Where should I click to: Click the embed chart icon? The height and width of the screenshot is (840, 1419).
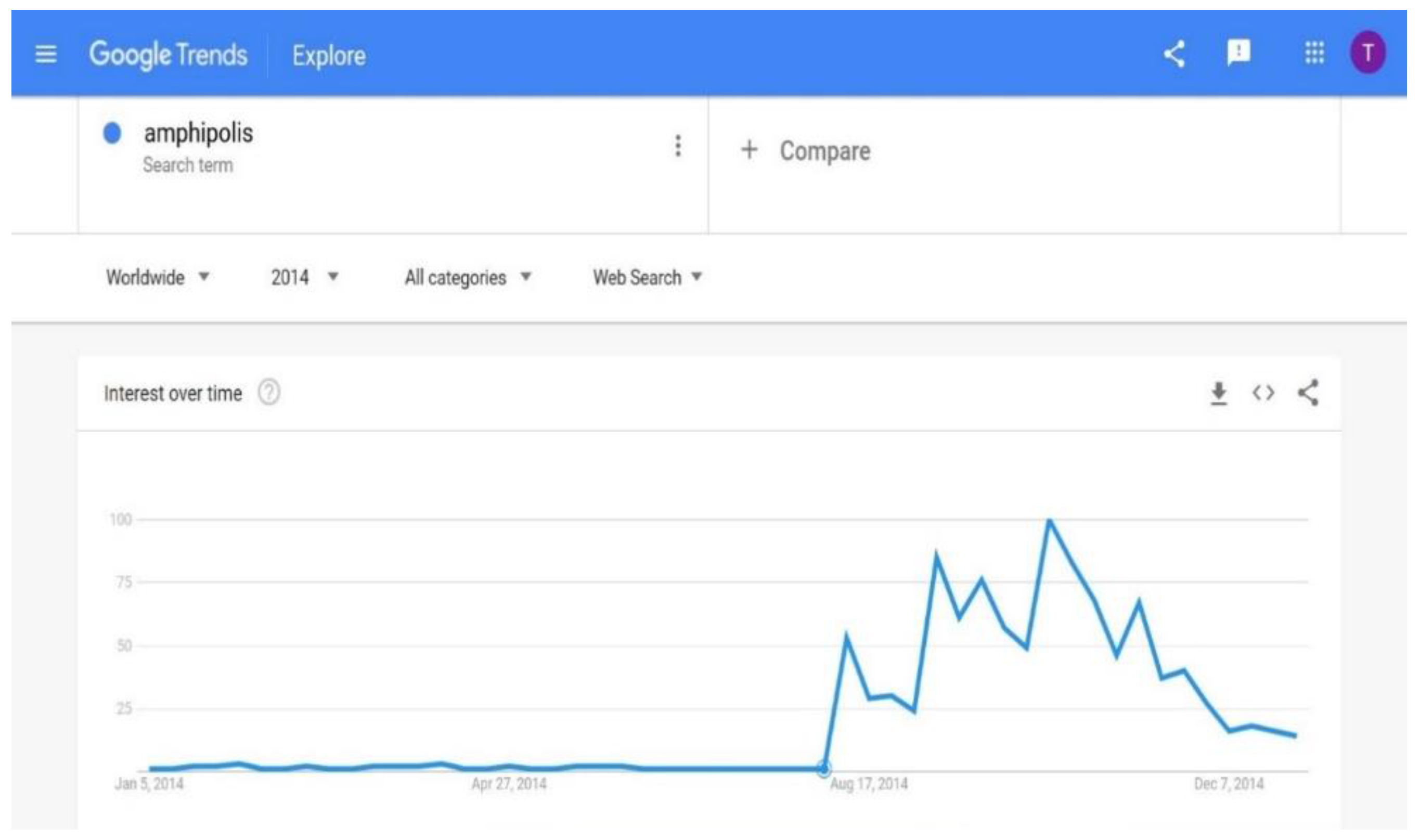(1263, 393)
